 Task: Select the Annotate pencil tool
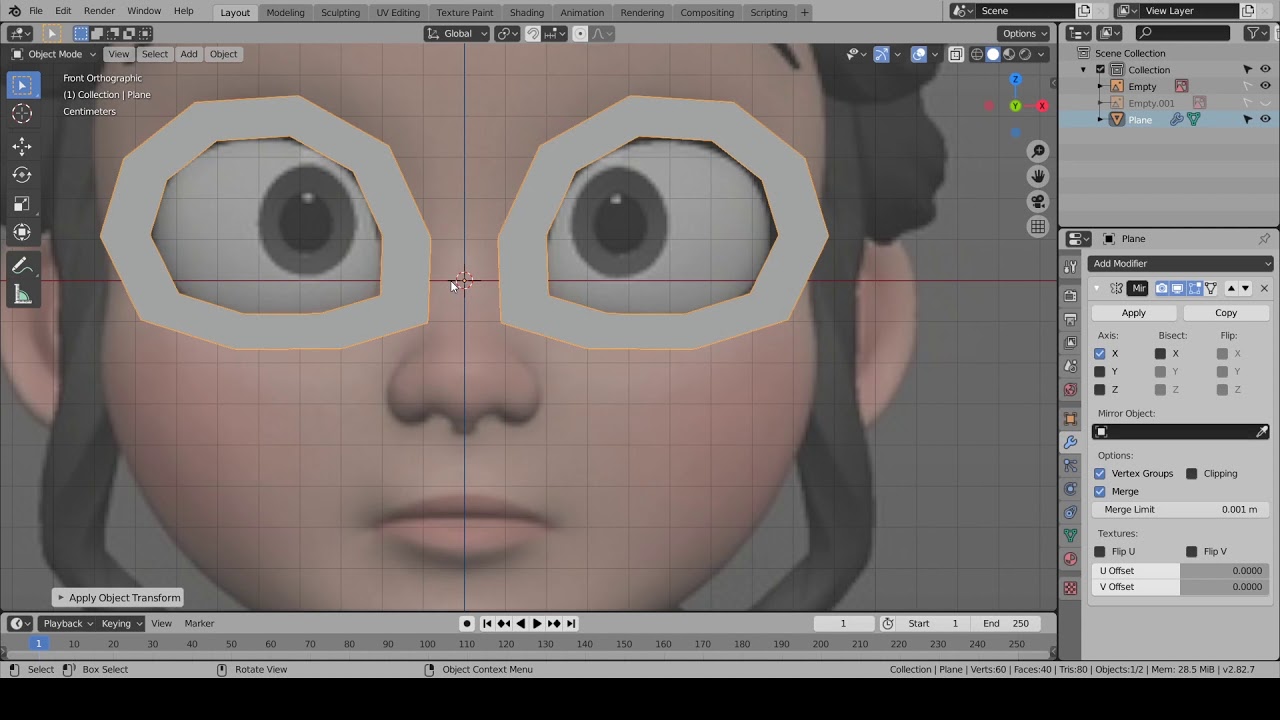tap(22, 266)
